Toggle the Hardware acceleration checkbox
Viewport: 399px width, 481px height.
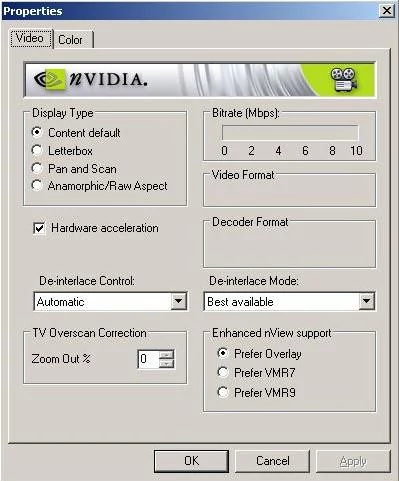(x=39, y=228)
